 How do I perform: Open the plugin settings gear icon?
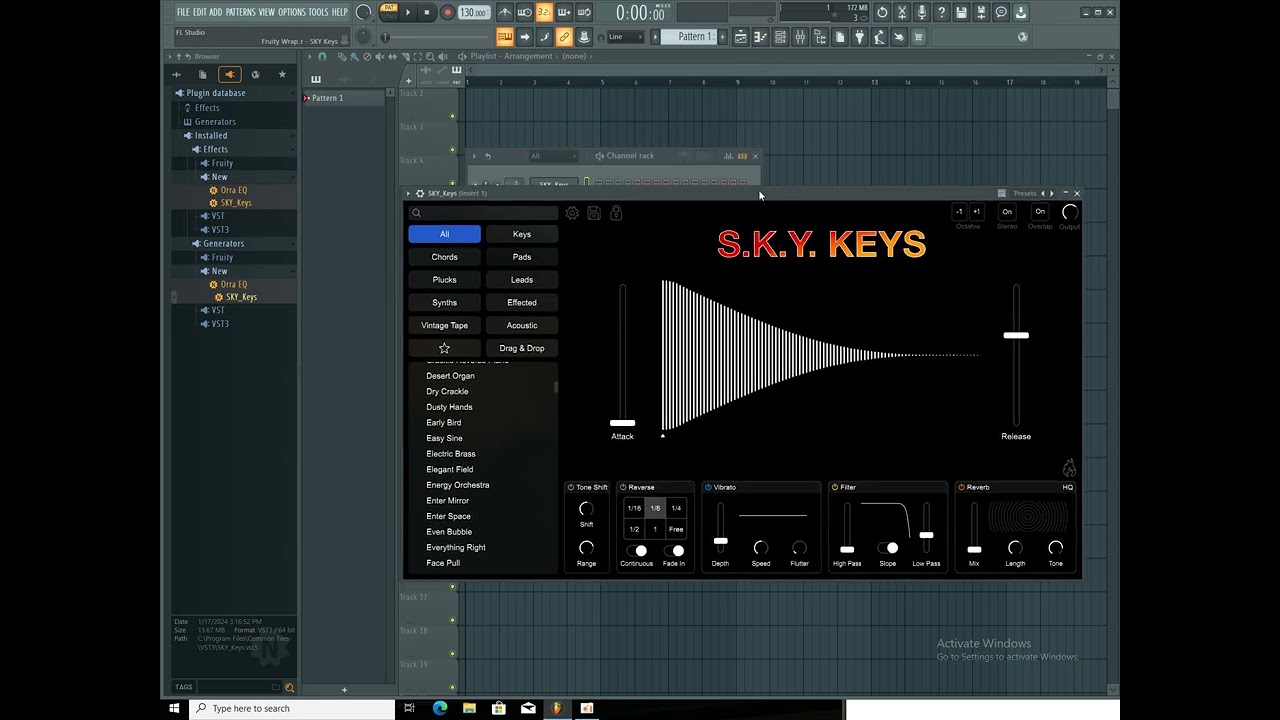(572, 213)
